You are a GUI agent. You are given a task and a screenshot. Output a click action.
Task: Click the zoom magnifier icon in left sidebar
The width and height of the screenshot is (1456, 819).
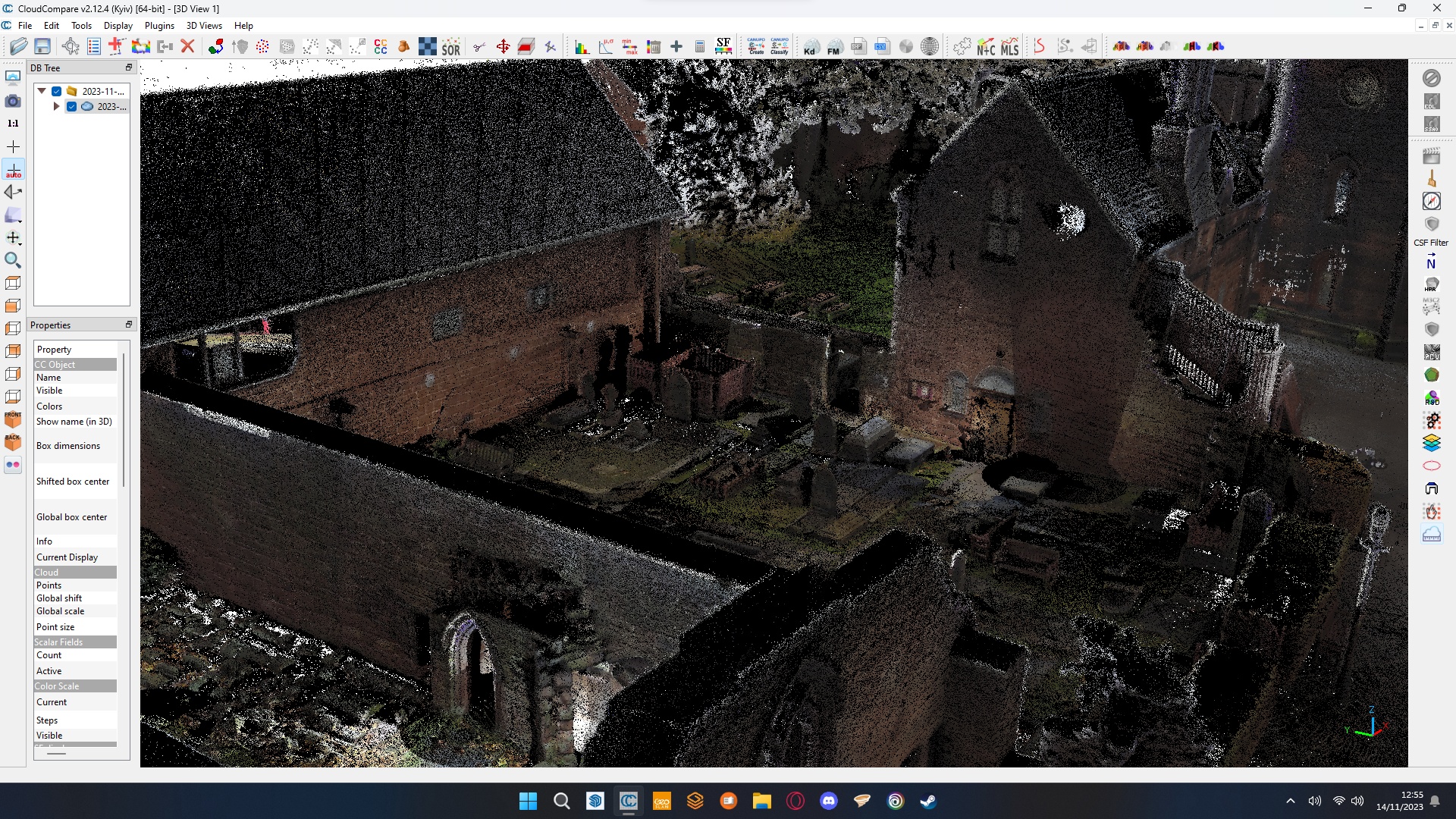click(13, 261)
